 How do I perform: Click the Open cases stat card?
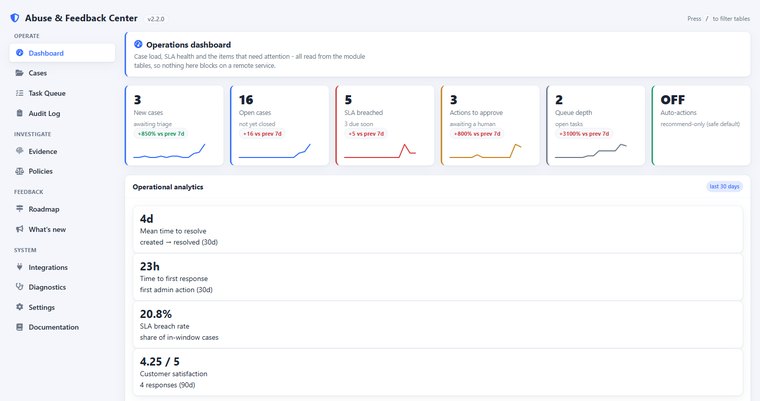pos(280,126)
